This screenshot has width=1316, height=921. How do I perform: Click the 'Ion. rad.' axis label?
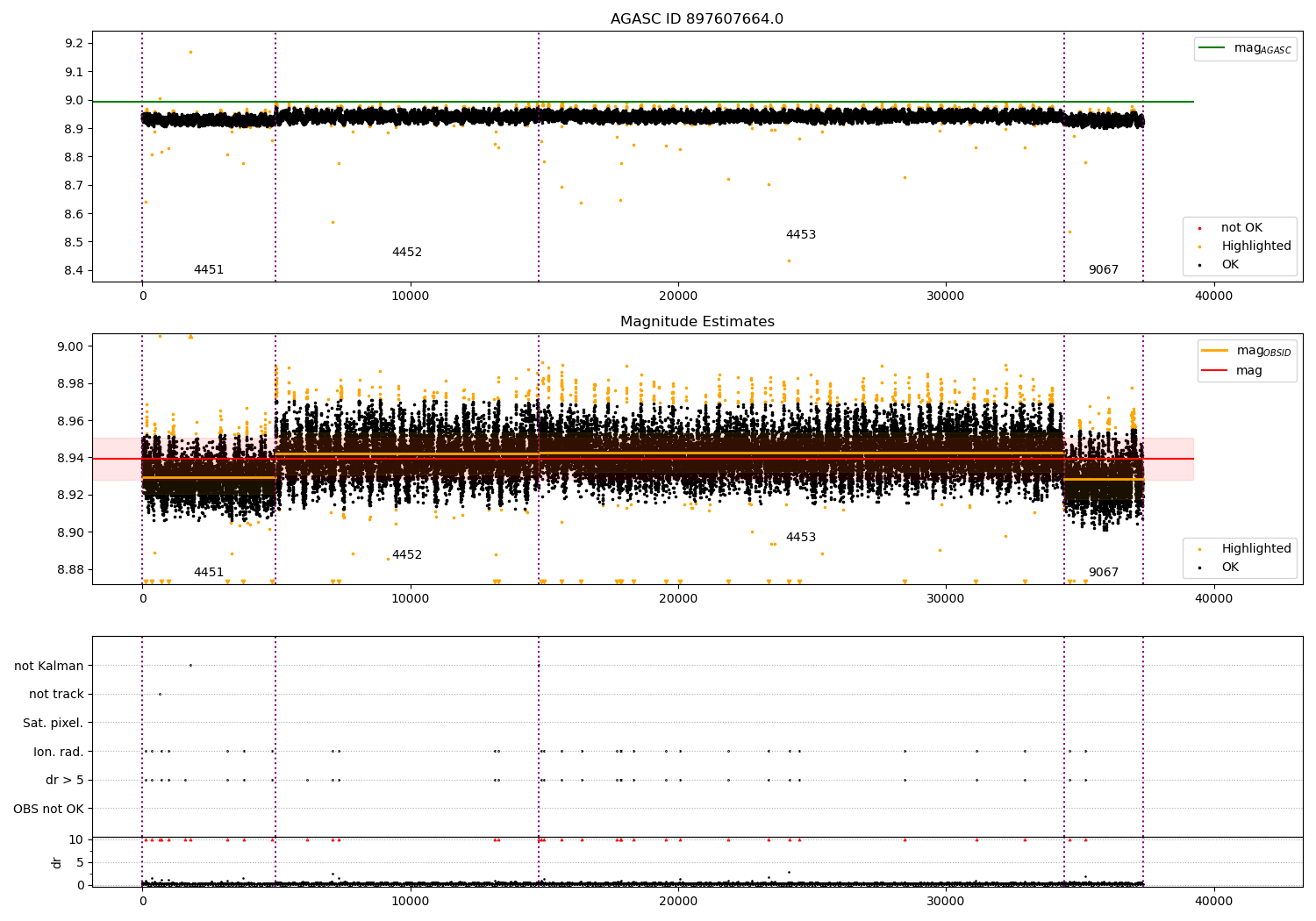coord(59,753)
